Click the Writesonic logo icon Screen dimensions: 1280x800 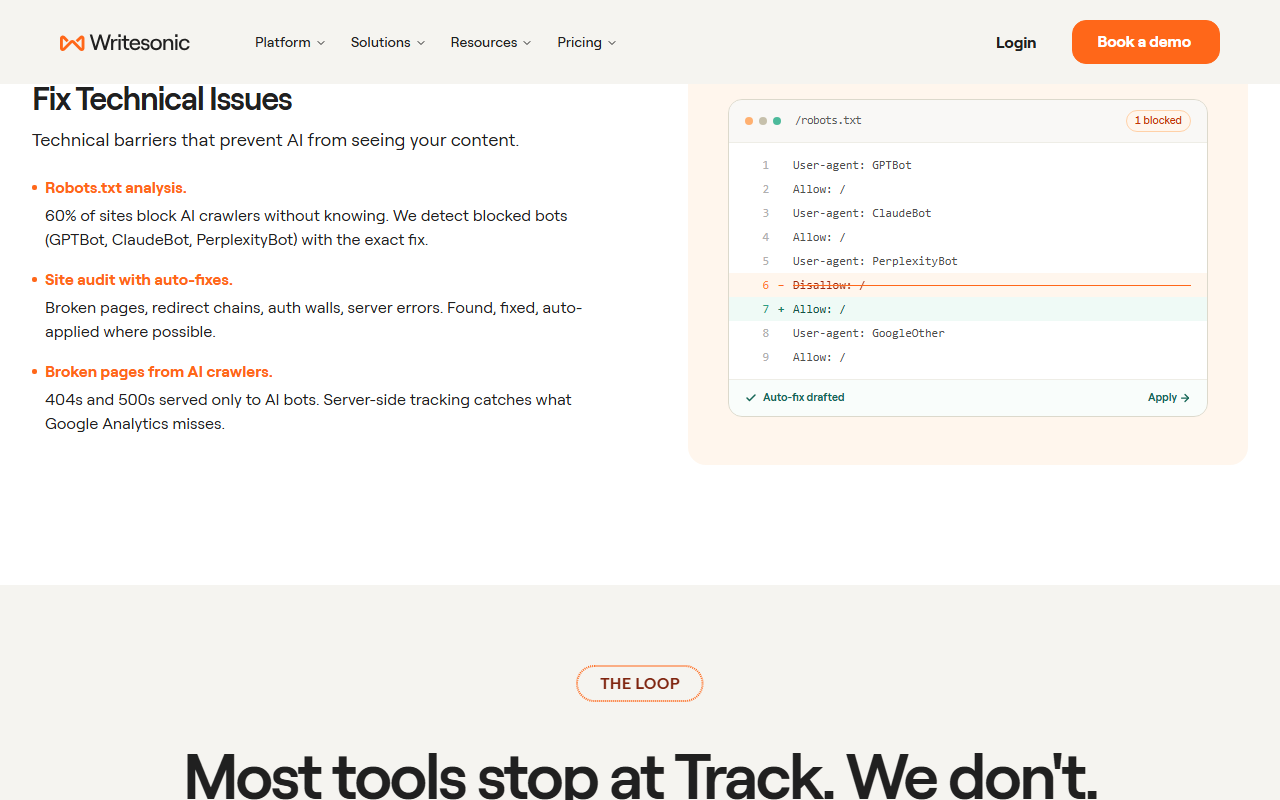point(72,43)
